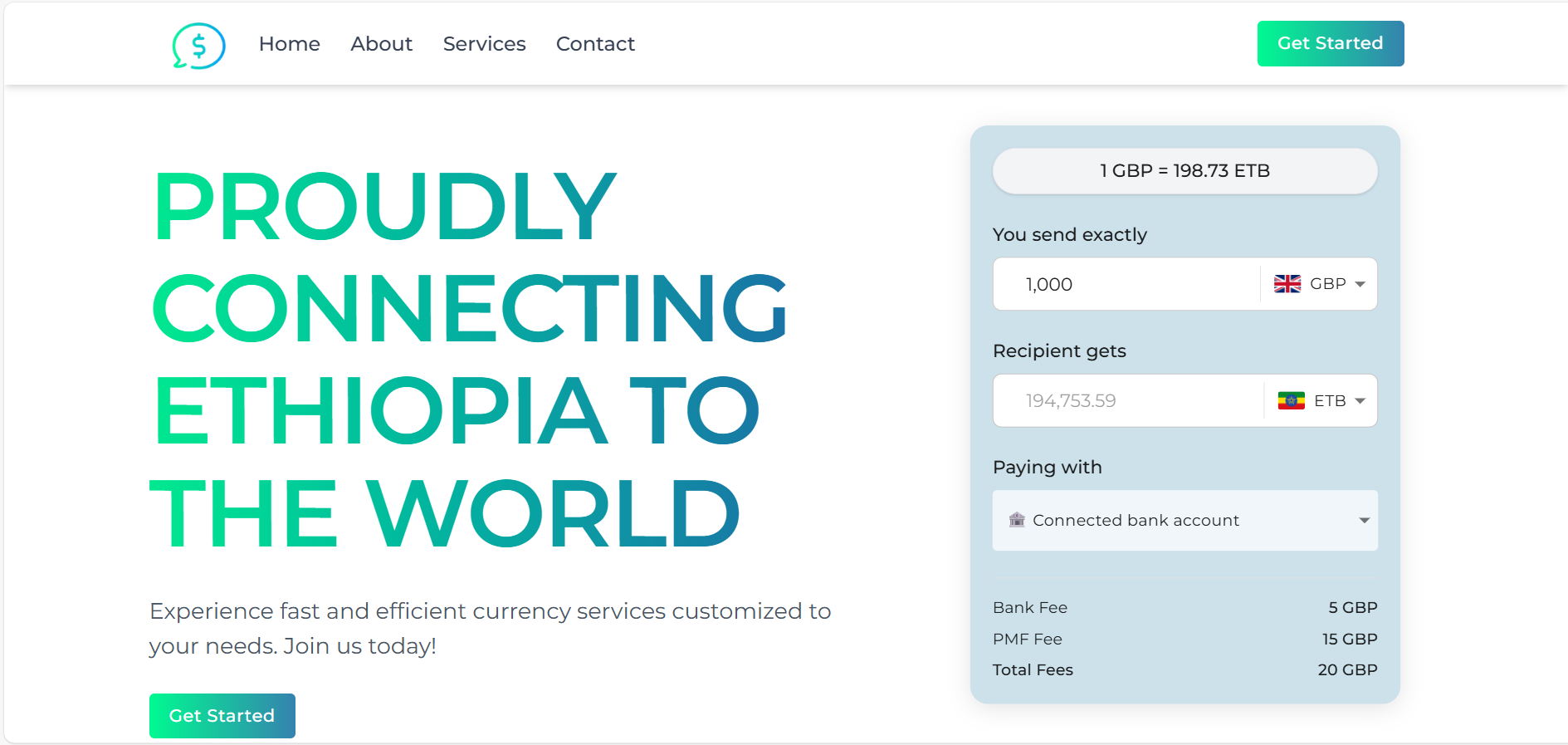Expand the GBP currency dropdown arrow
1568x745 pixels.
tap(1360, 284)
